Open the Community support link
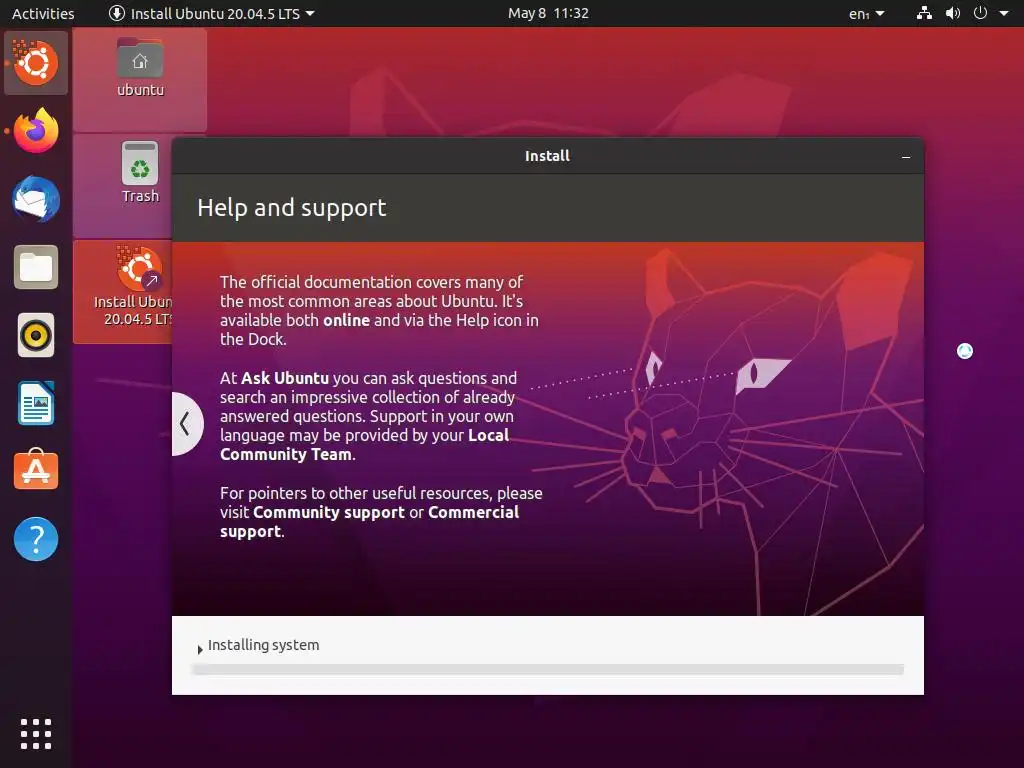1024x768 pixels. [x=328, y=512]
